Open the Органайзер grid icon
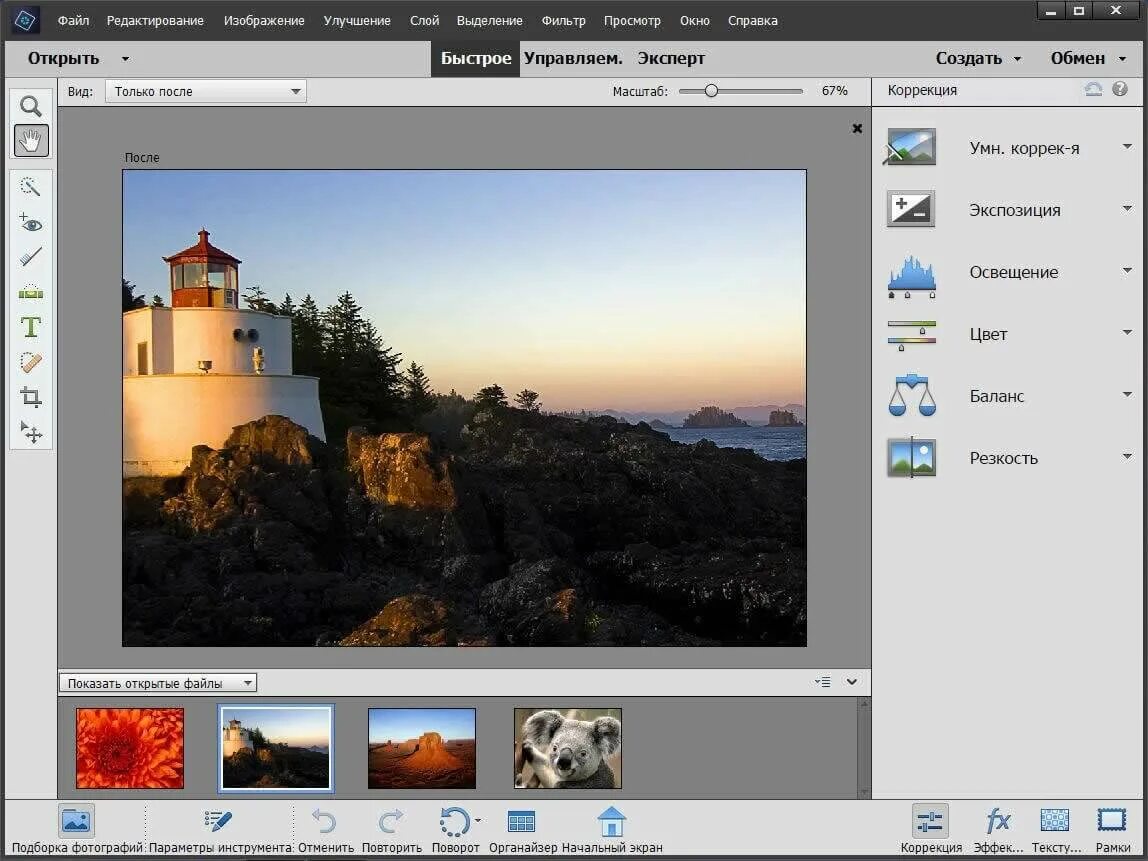1148x861 pixels. coord(521,822)
